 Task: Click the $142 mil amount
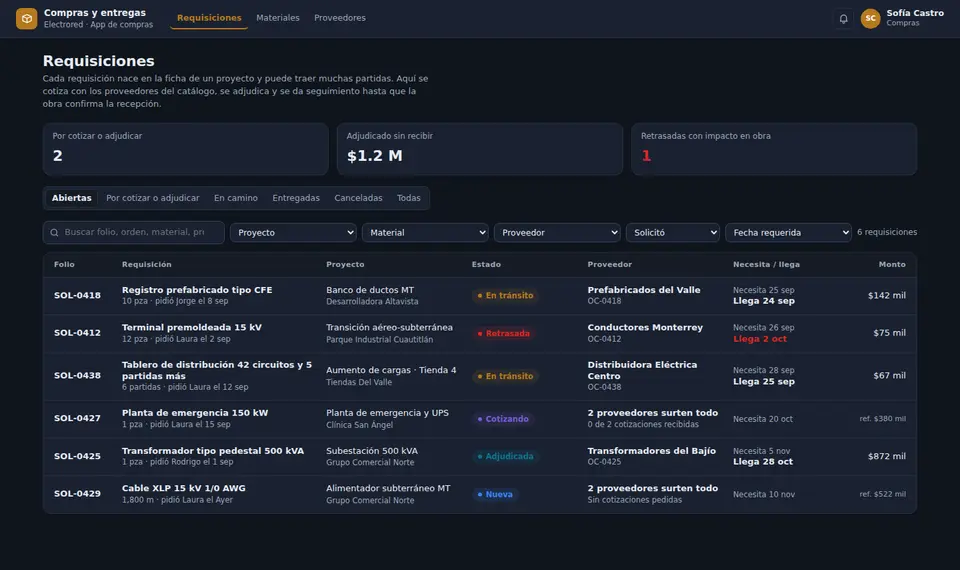pyautogui.click(x=887, y=295)
